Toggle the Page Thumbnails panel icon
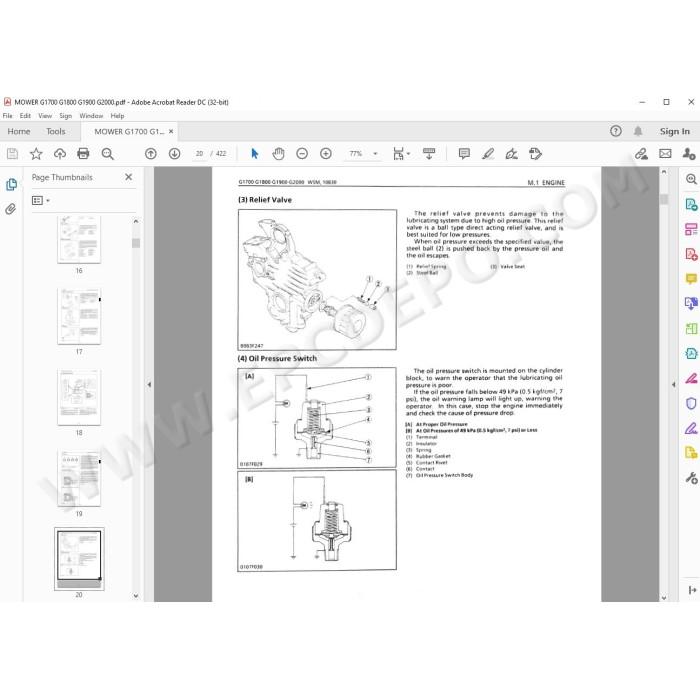700x700 pixels. (x=11, y=184)
